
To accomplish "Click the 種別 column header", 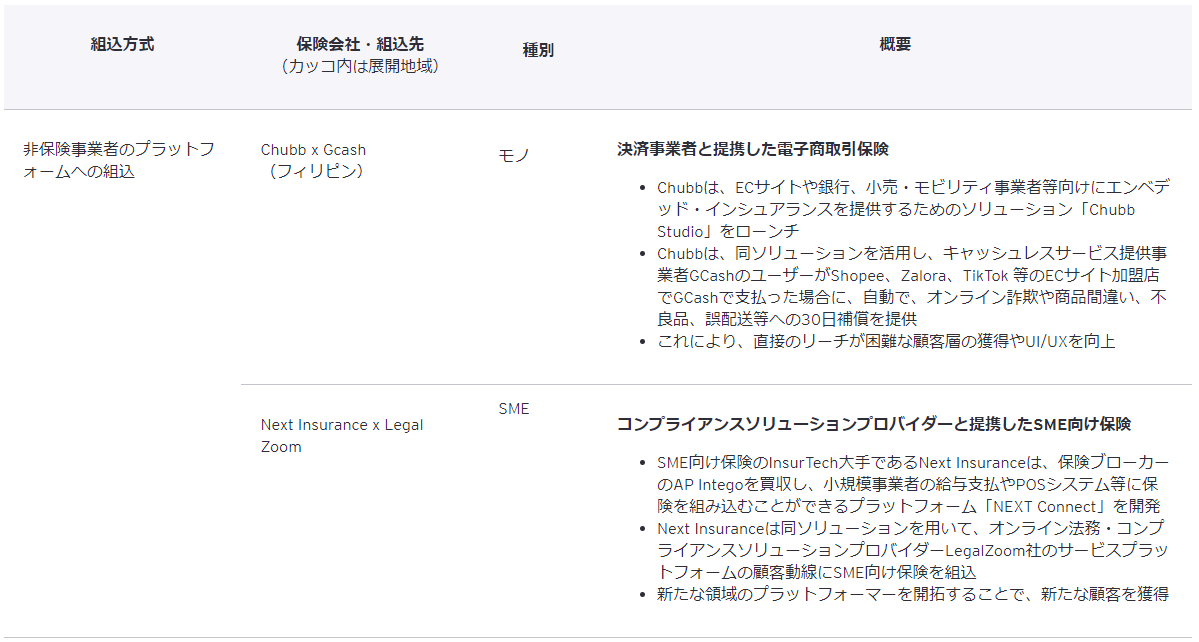I will (x=538, y=50).
